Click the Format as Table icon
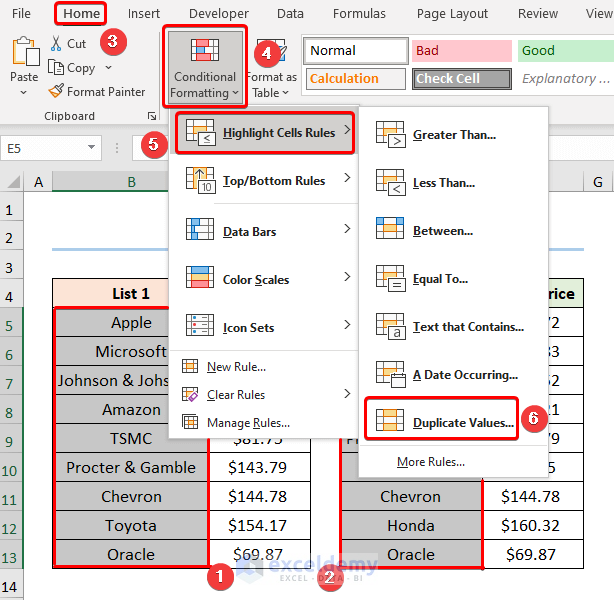This screenshot has width=614, height=600. (x=272, y=50)
